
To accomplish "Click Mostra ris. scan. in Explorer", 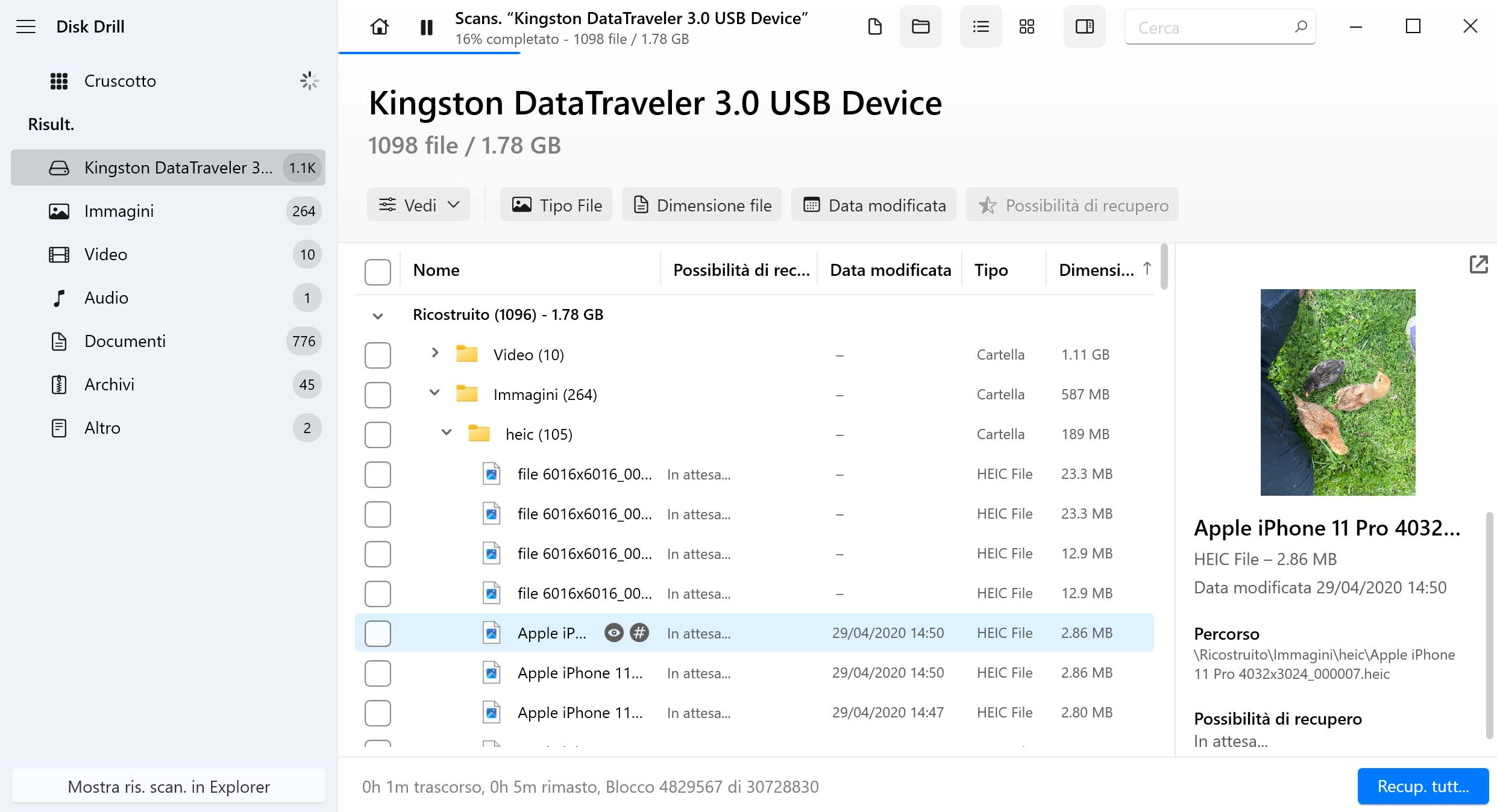I will (168, 786).
